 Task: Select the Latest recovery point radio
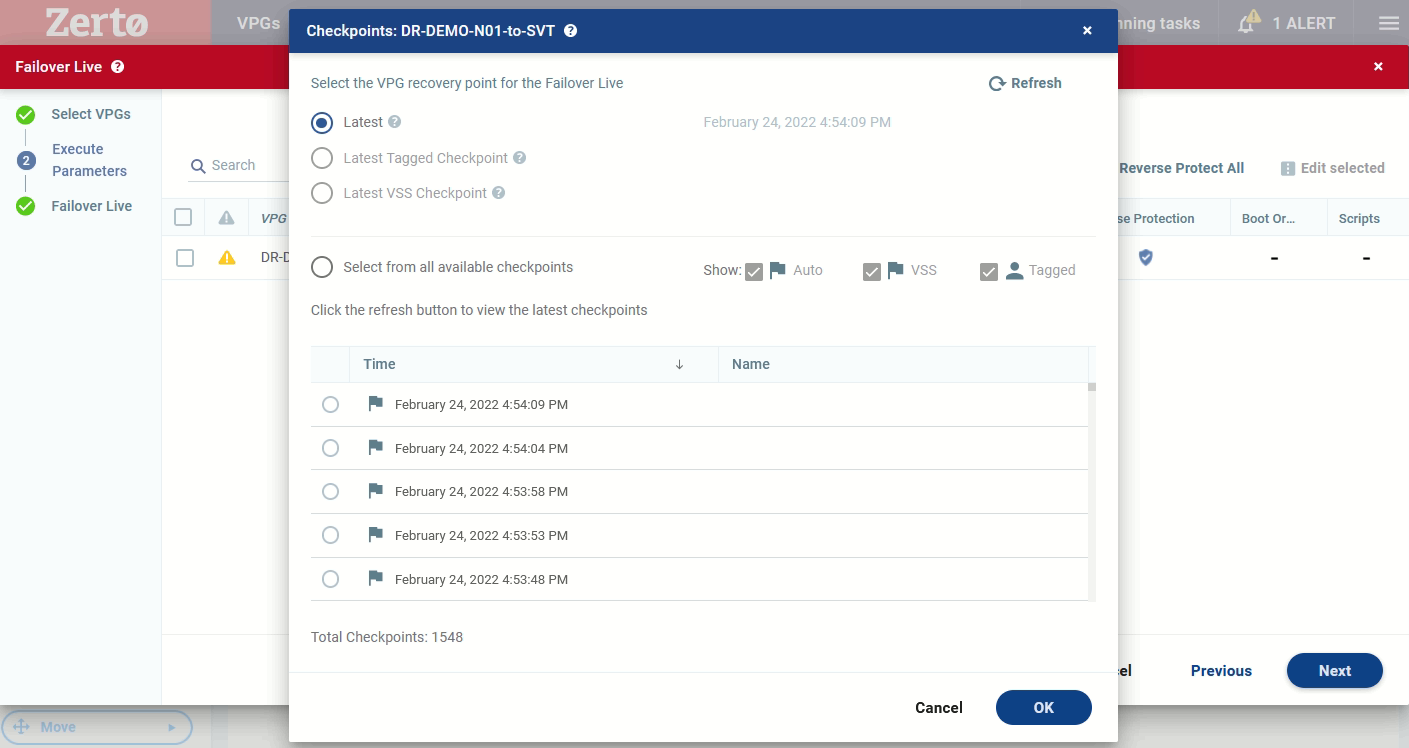322,122
